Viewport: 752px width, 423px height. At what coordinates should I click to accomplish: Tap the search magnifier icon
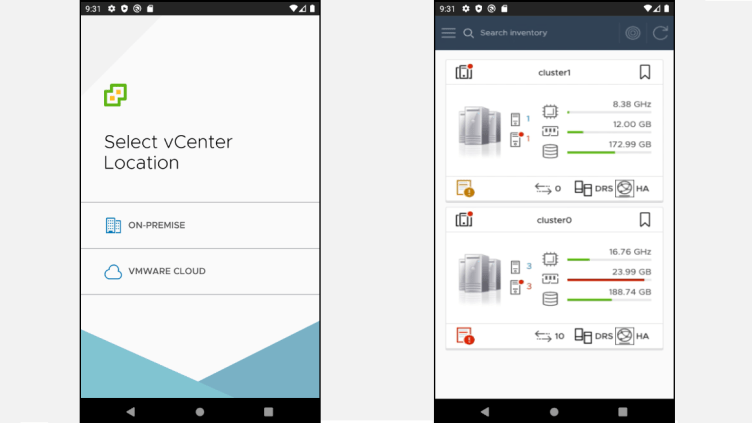[x=468, y=33]
